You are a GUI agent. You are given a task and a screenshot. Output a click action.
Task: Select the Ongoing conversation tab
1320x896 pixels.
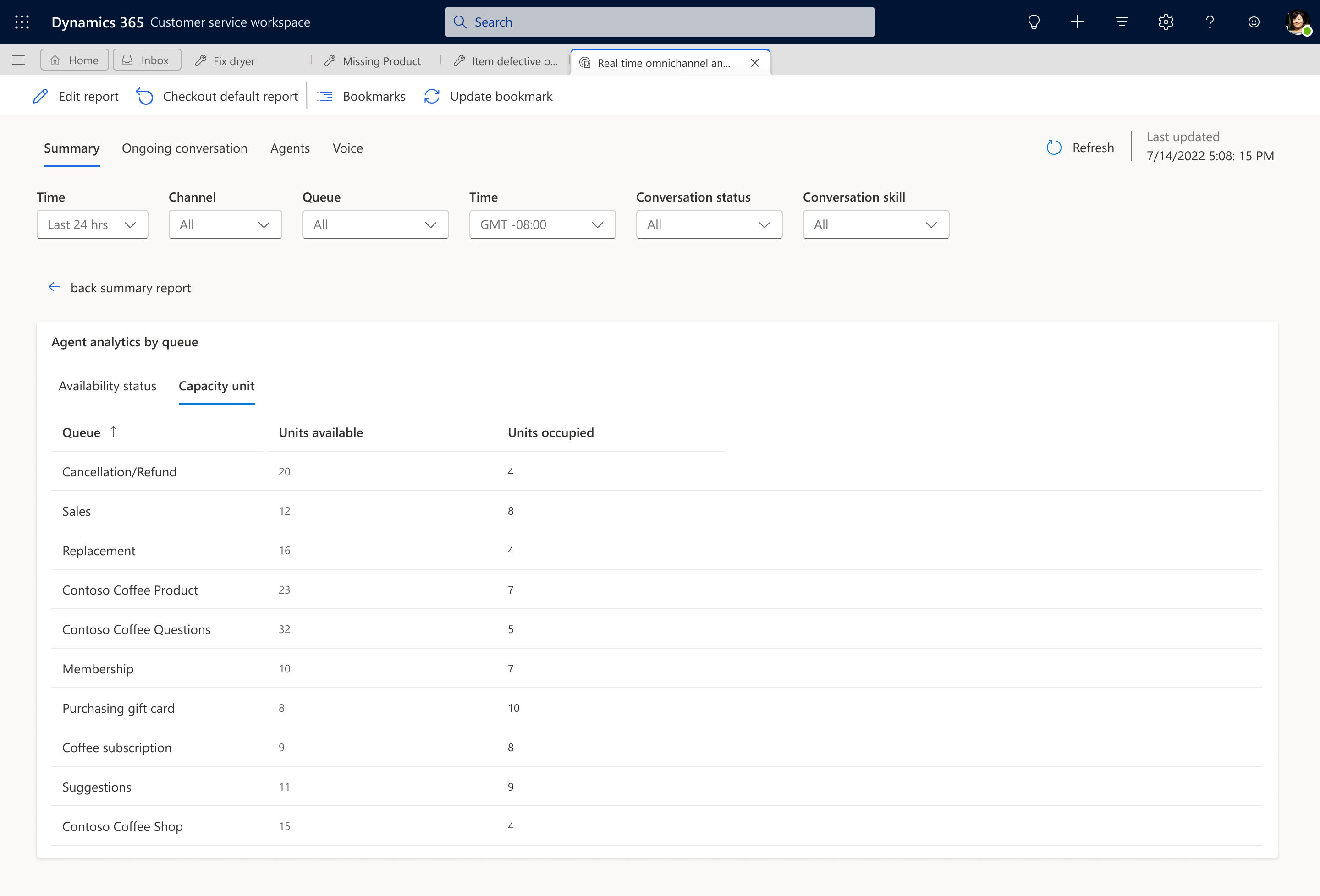pyautogui.click(x=184, y=147)
